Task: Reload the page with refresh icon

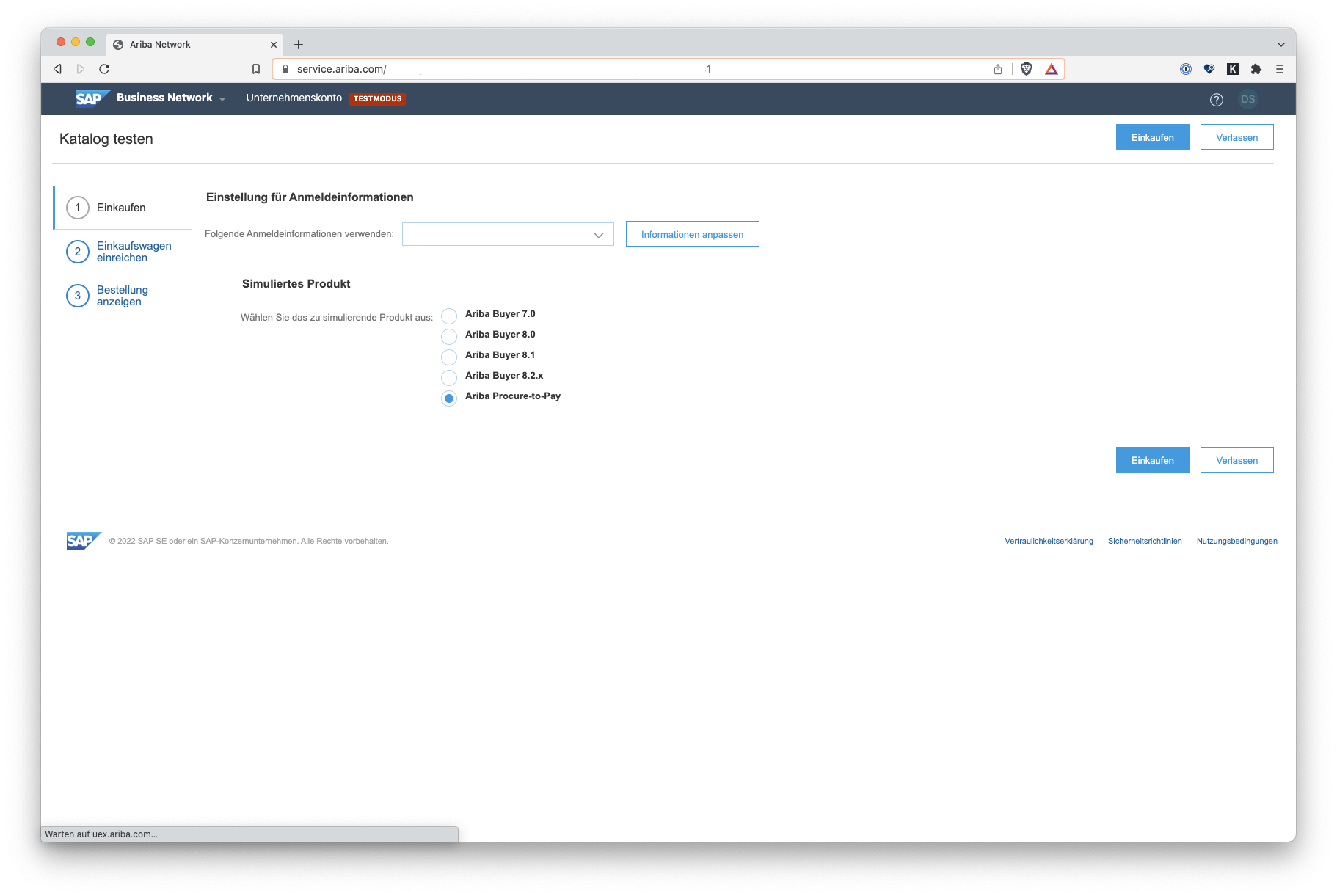Action: click(x=104, y=69)
